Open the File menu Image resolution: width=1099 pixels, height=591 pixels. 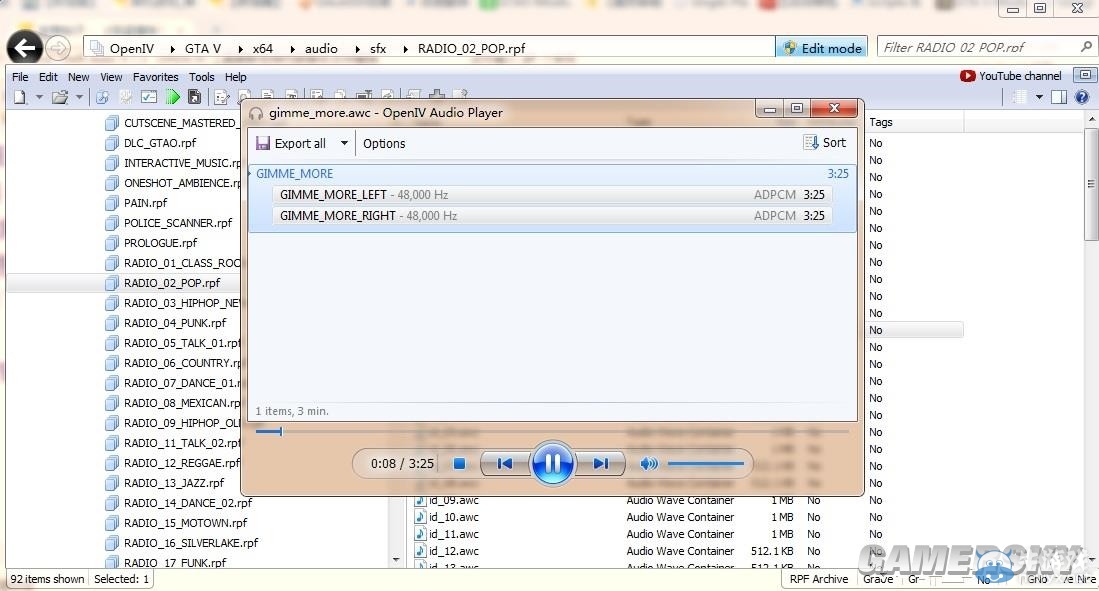[20, 77]
